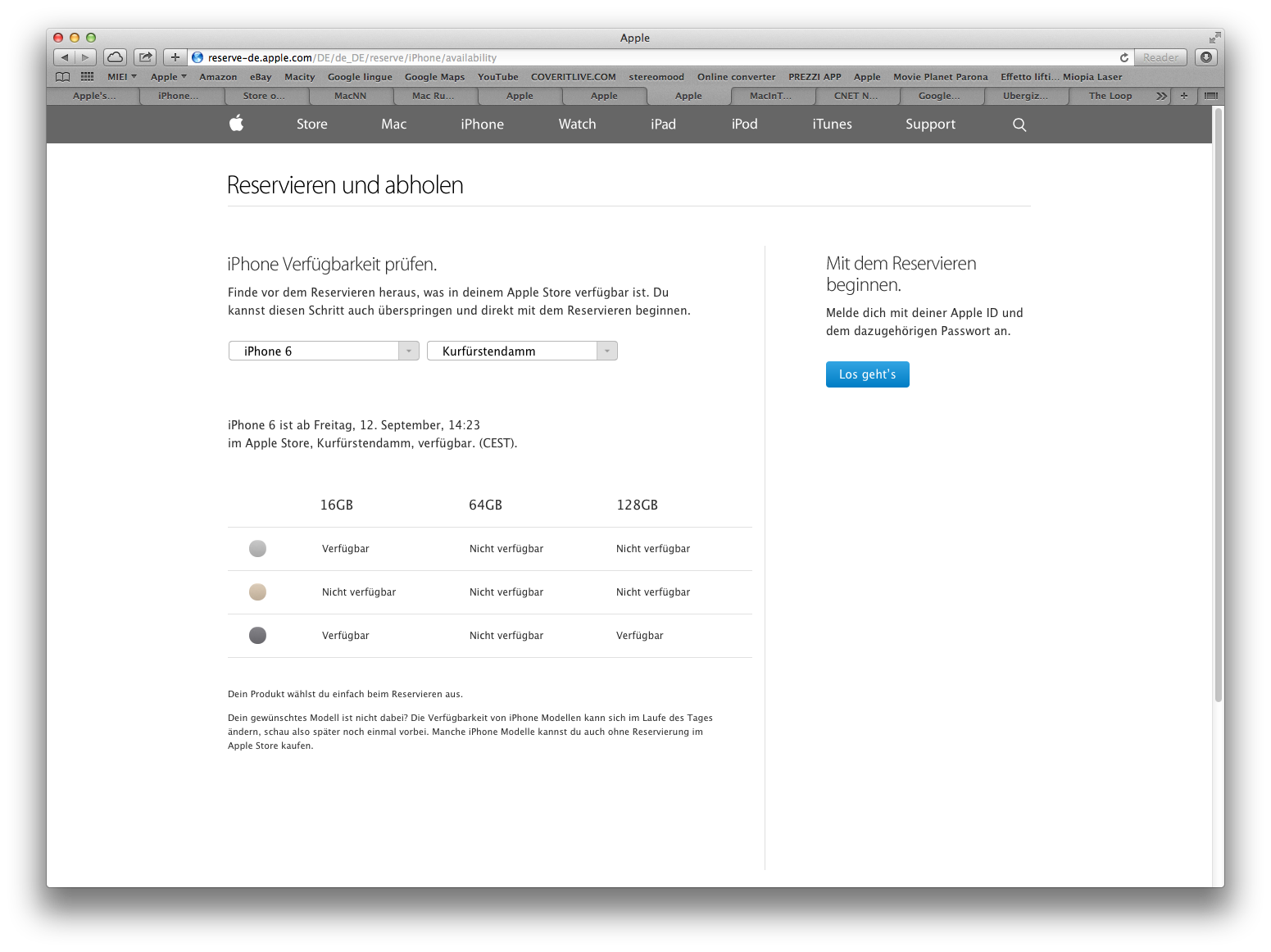
Task: Switch to the MacNN tab
Action: [x=351, y=96]
